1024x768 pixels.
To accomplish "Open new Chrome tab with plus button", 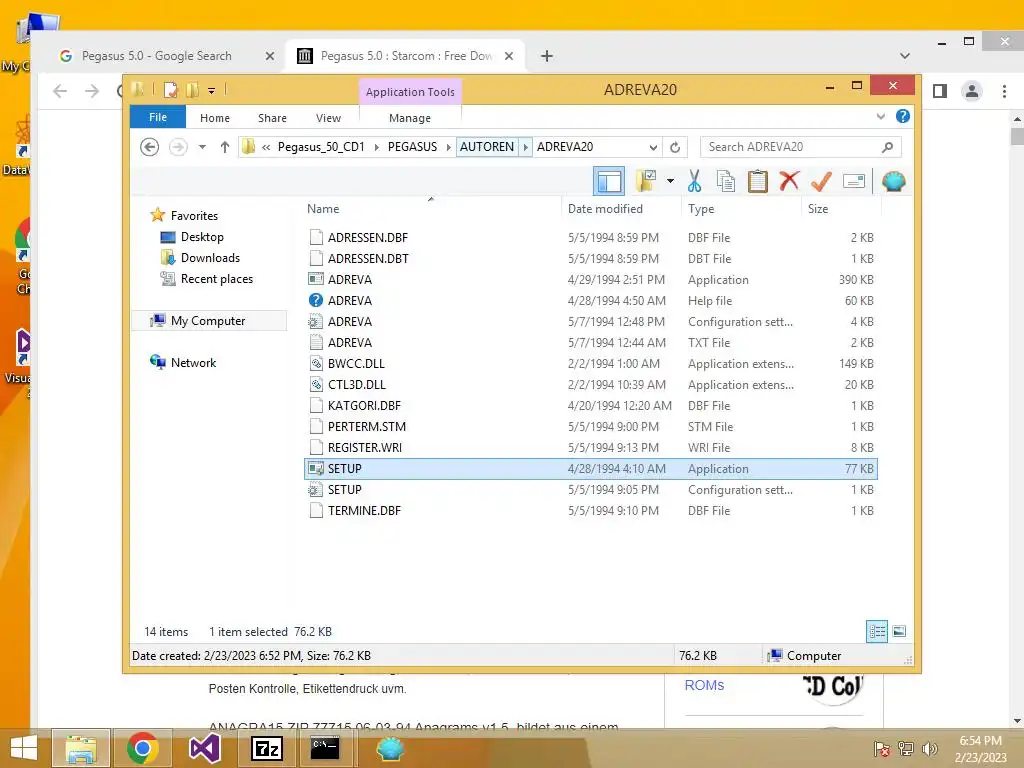I will [547, 56].
